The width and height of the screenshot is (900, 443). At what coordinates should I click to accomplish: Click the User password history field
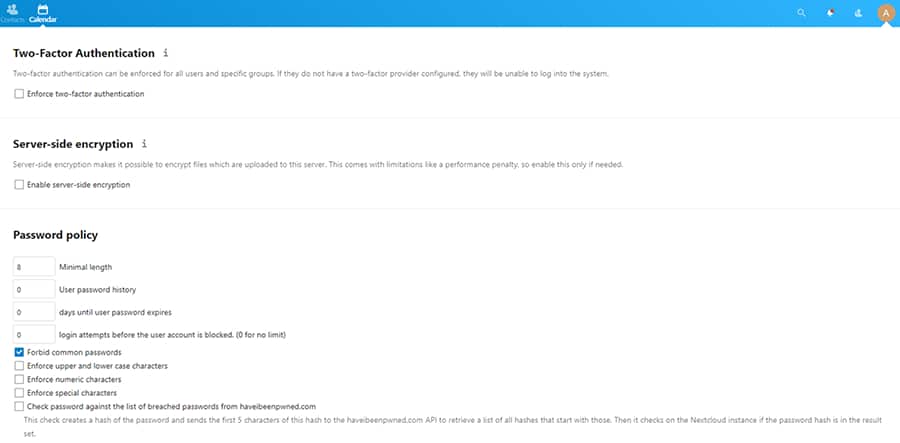(x=34, y=290)
